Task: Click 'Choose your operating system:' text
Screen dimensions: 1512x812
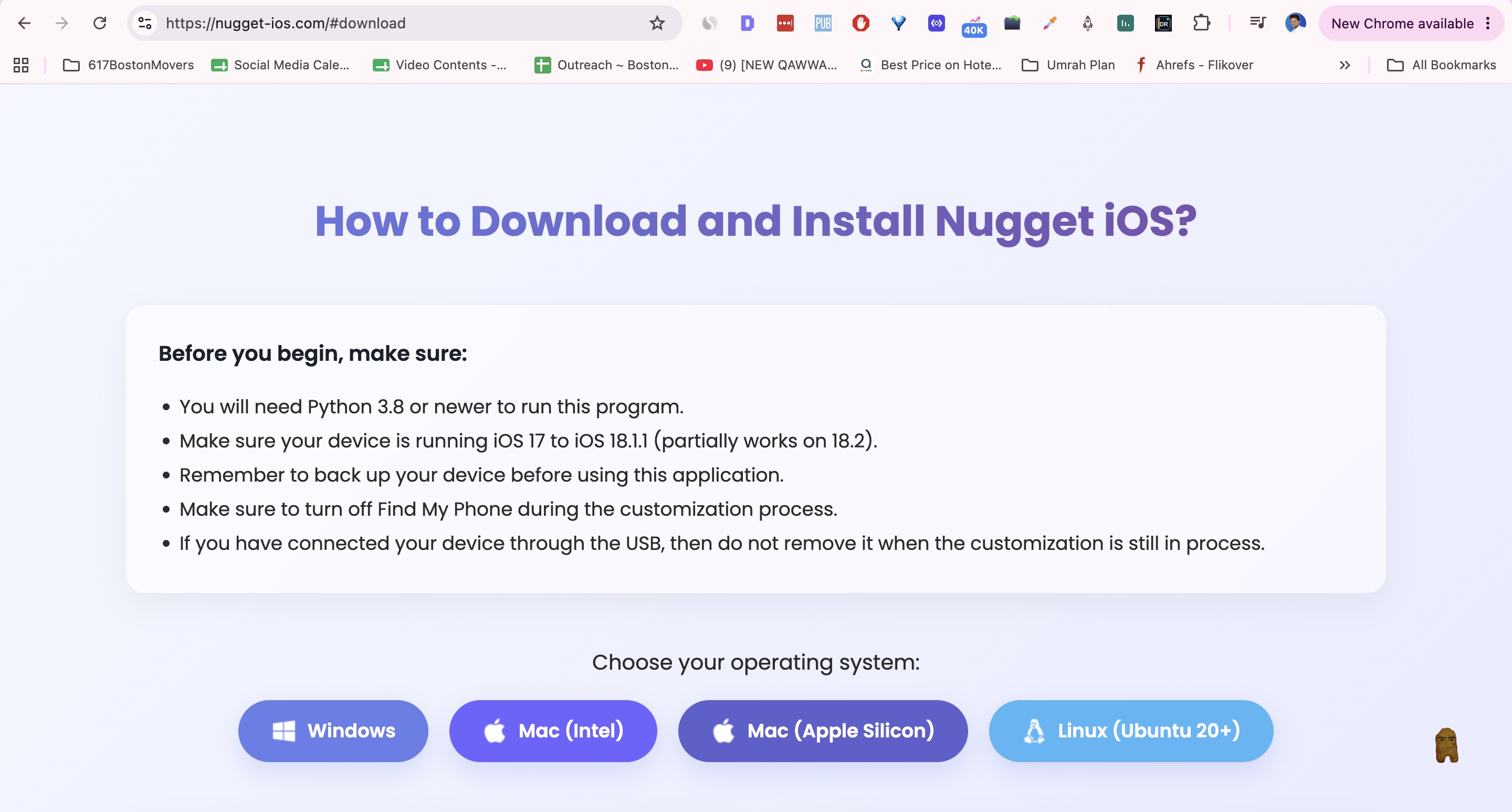Action: (756, 662)
